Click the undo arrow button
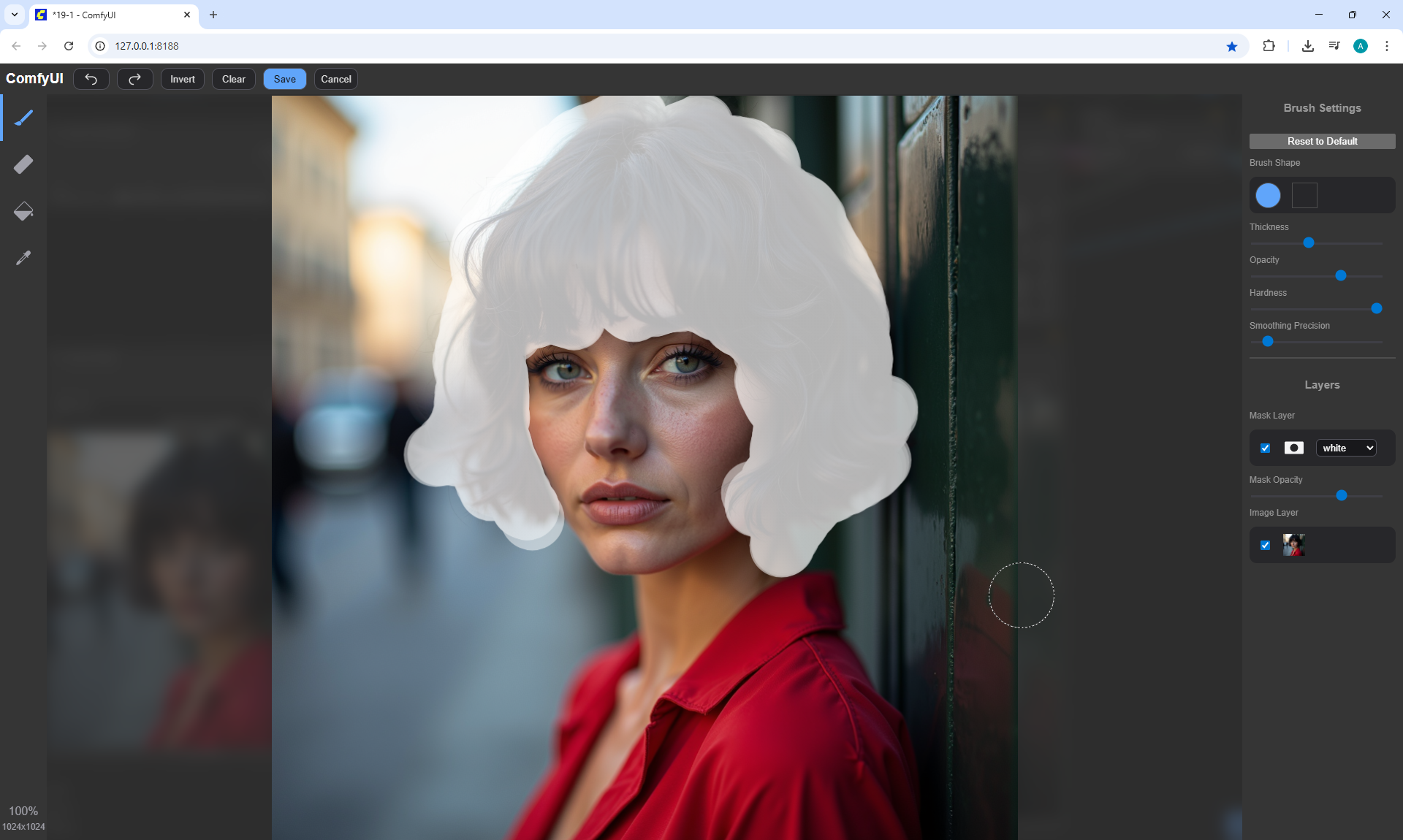 pos(91,79)
